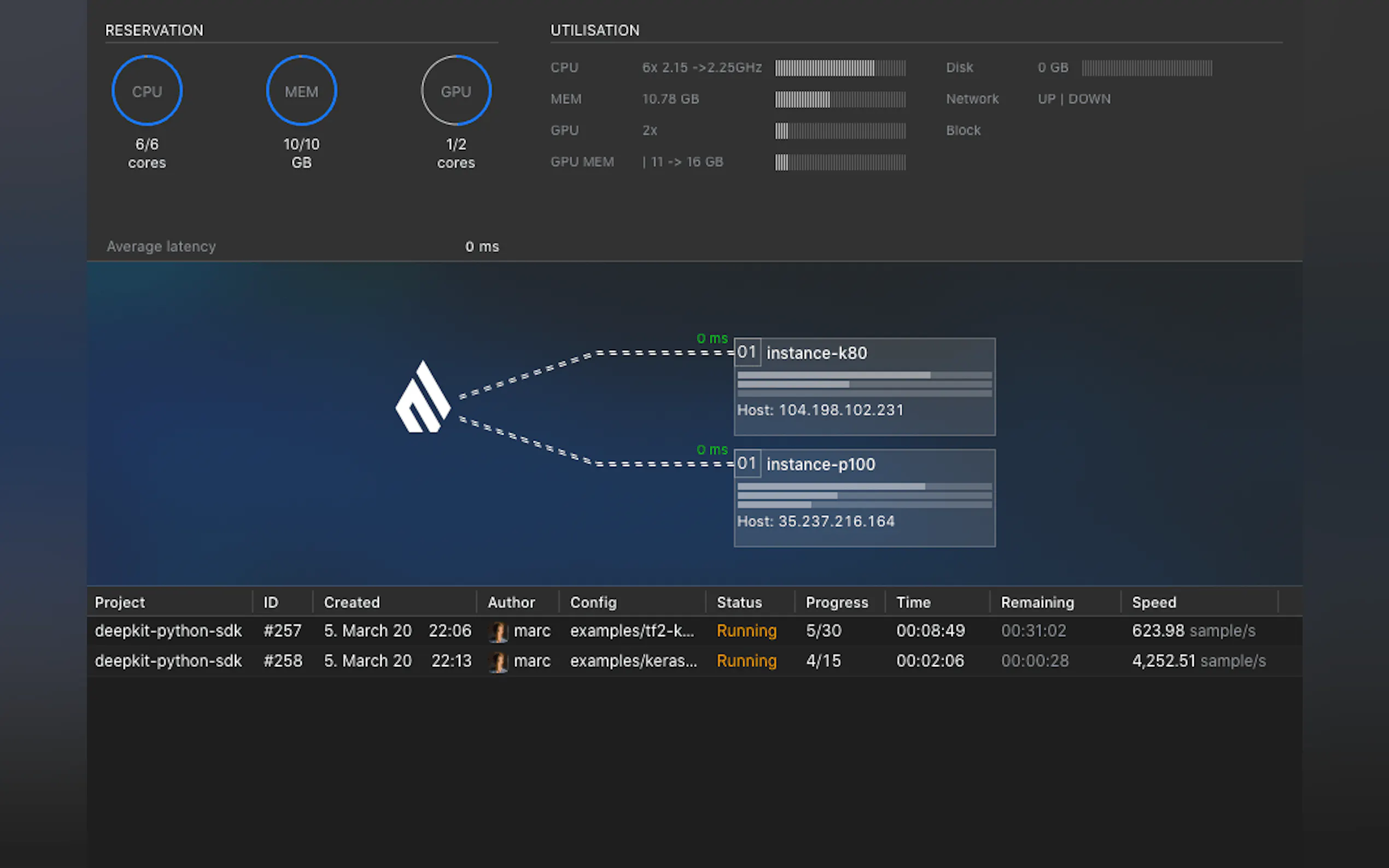Click the 01 badge on instance-p100
The width and height of the screenshot is (1389, 868).
click(x=747, y=464)
